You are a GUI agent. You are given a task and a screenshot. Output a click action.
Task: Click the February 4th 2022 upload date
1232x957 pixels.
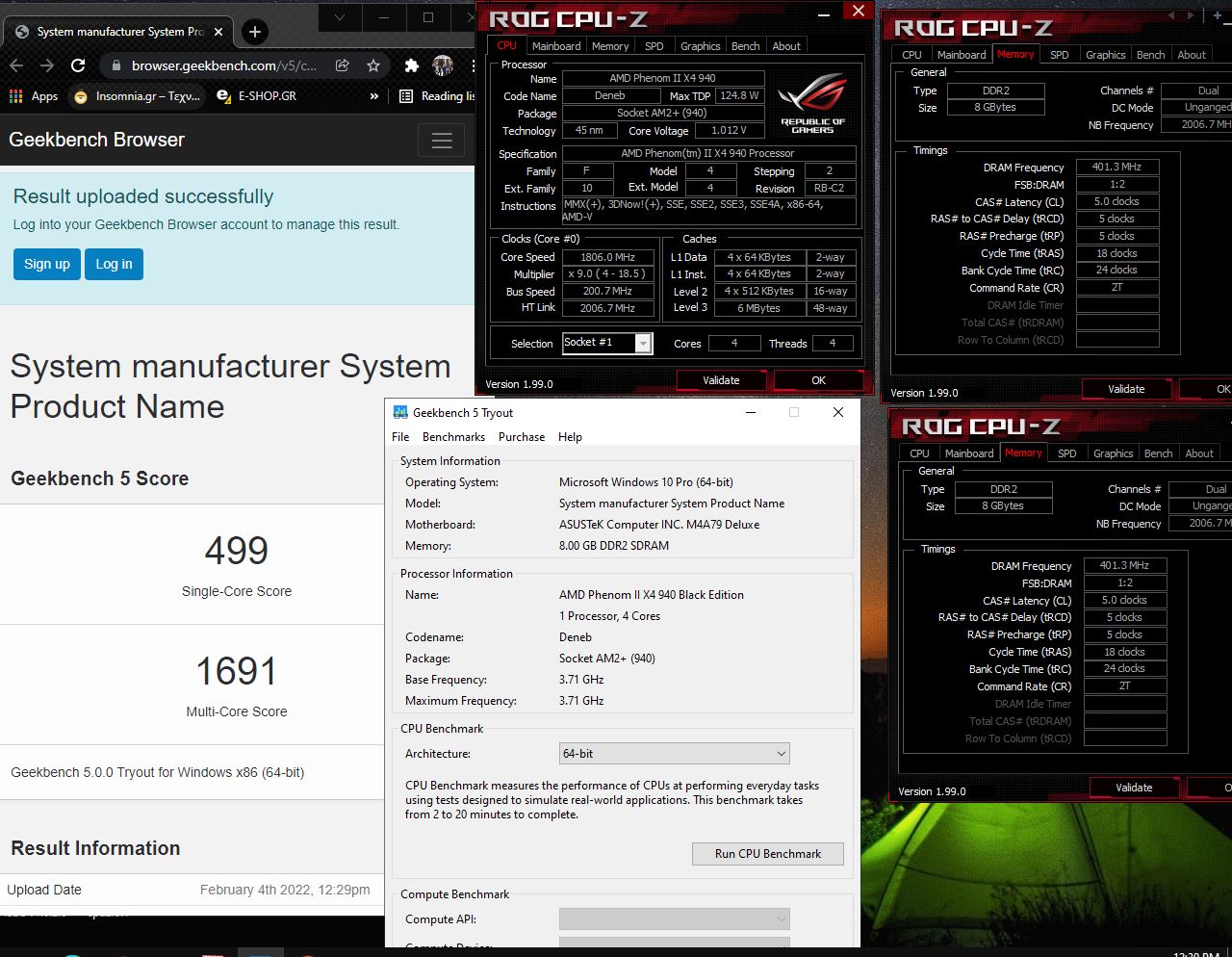coord(285,890)
